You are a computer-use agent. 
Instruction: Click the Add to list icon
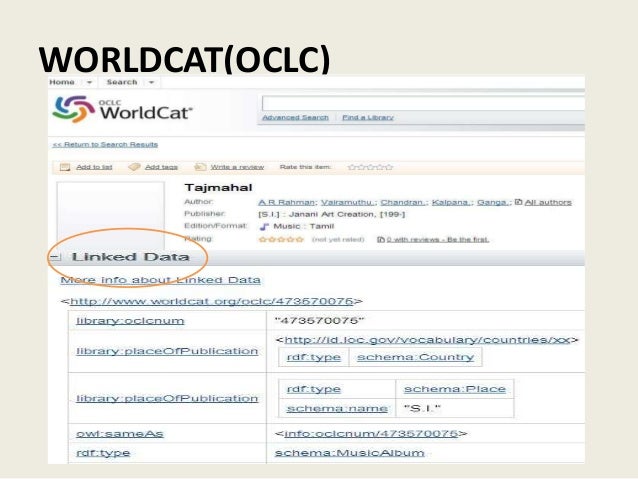click(65, 167)
